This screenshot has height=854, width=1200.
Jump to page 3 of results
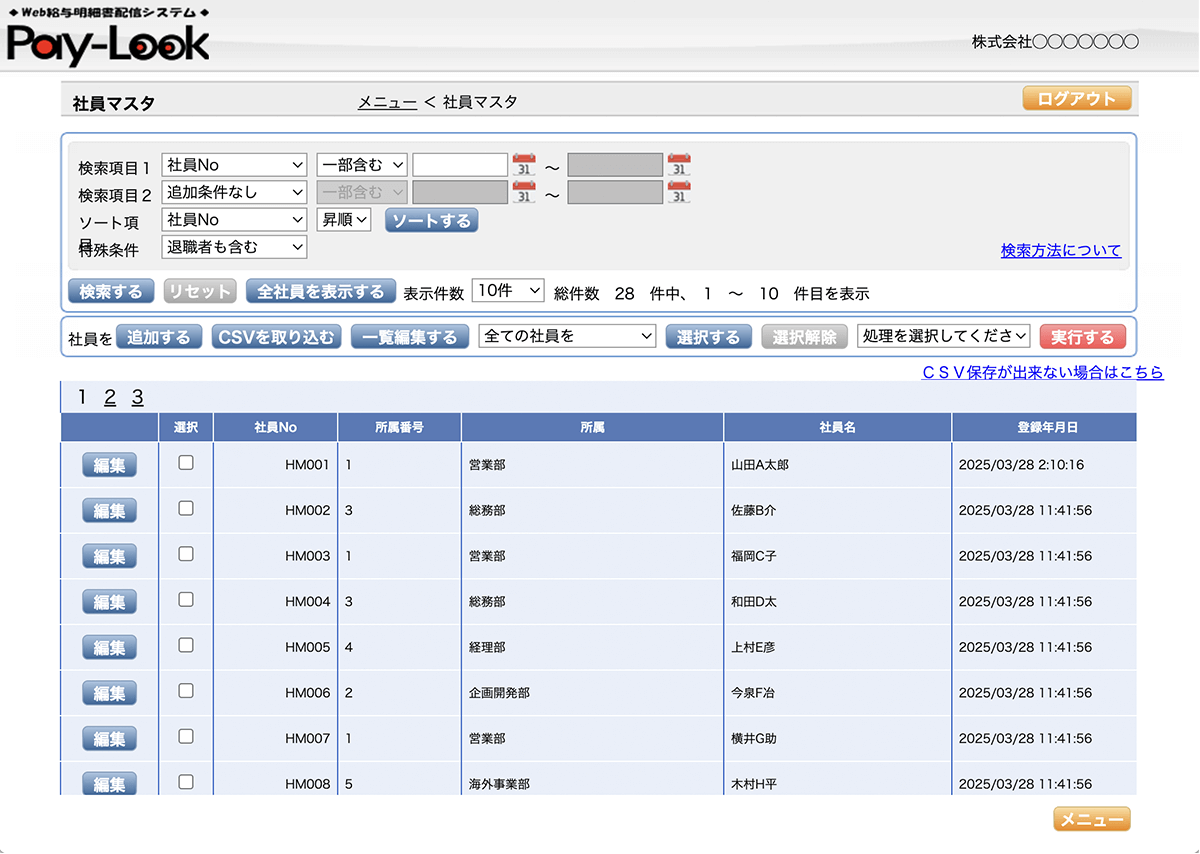click(137, 397)
